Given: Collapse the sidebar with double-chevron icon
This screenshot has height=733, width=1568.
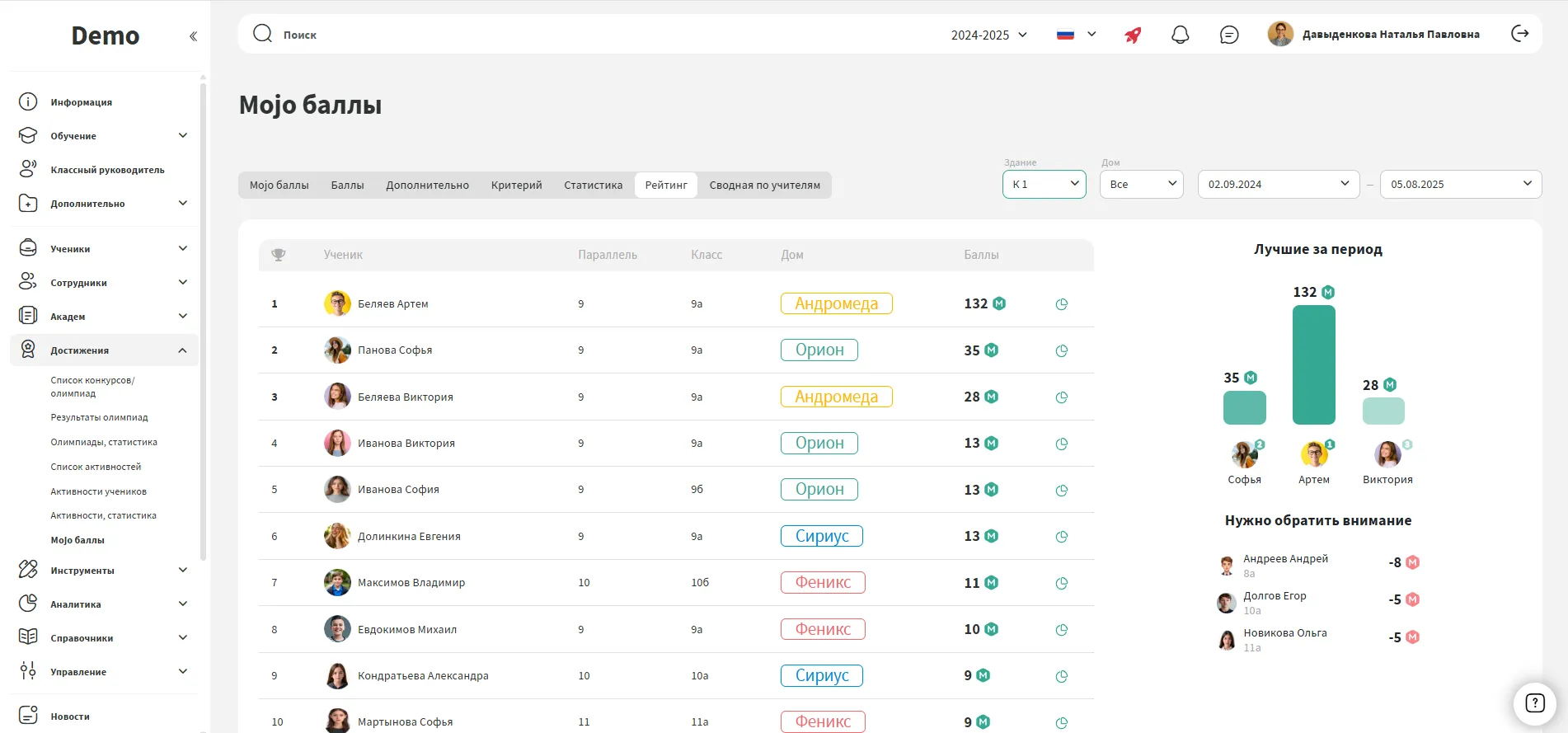Looking at the screenshot, I should [193, 36].
